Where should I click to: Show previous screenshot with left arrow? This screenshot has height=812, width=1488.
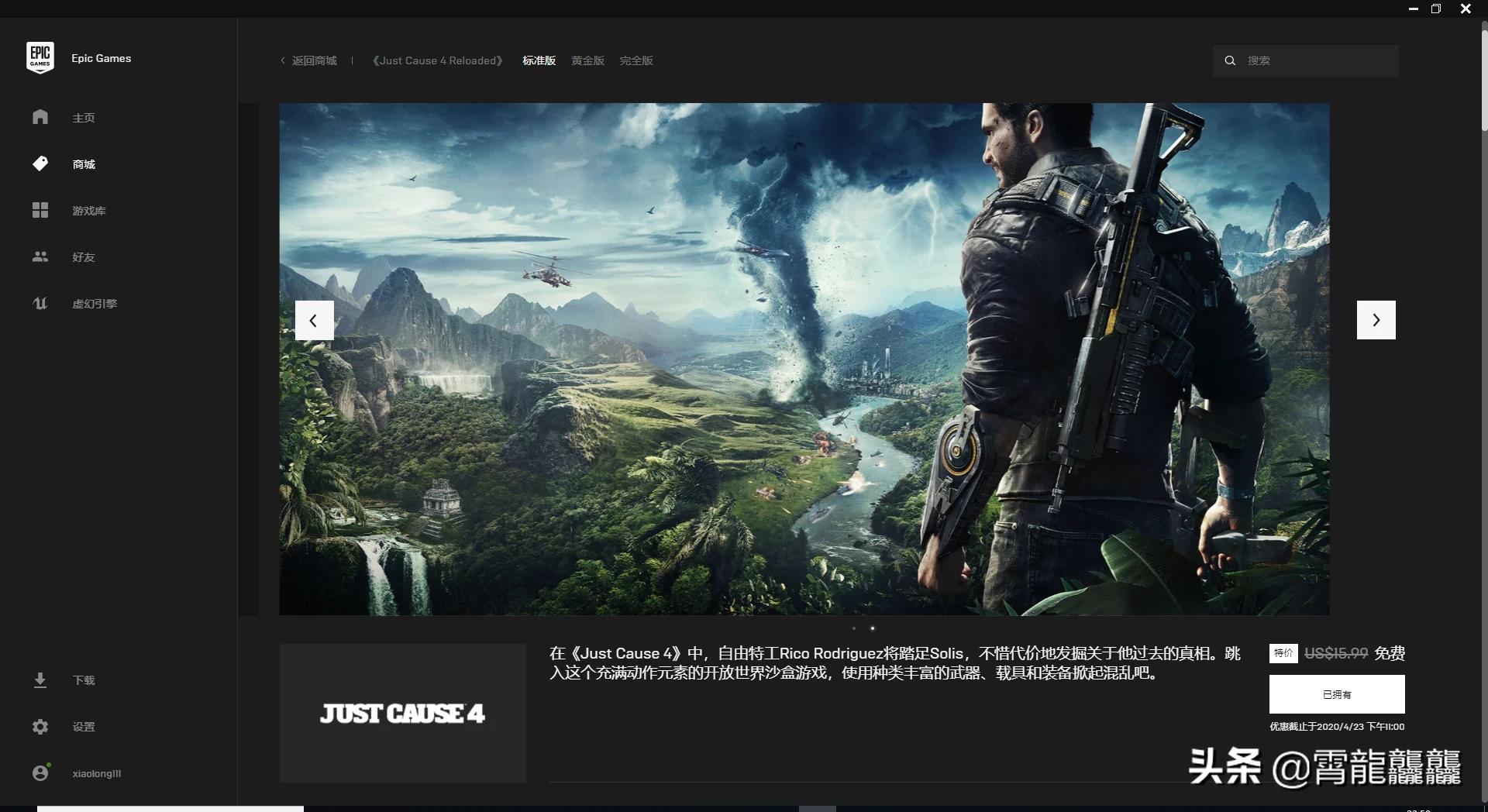tap(314, 320)
